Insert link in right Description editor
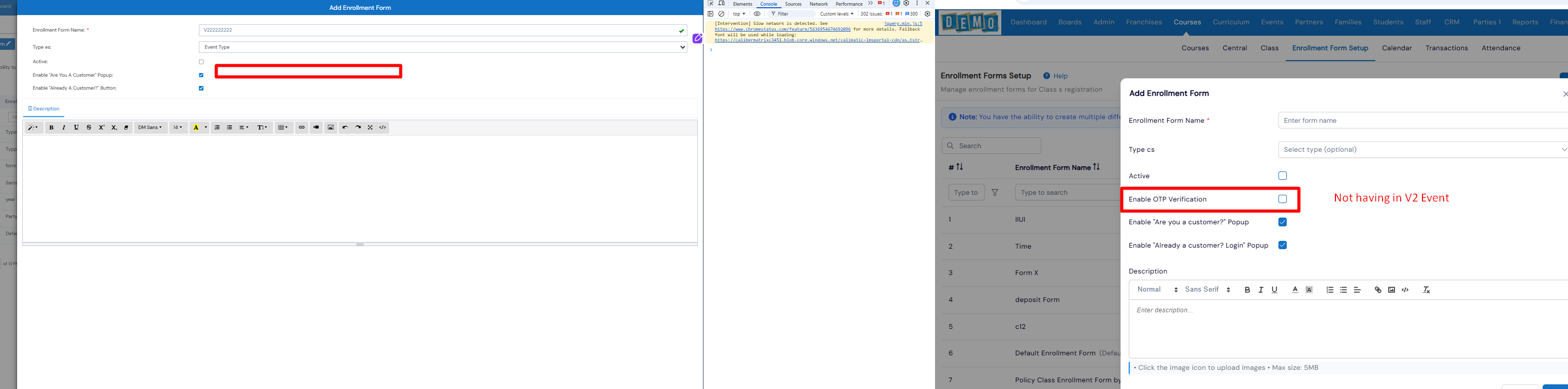This screenshot has width=1568, height=389. click(1378, 290)
